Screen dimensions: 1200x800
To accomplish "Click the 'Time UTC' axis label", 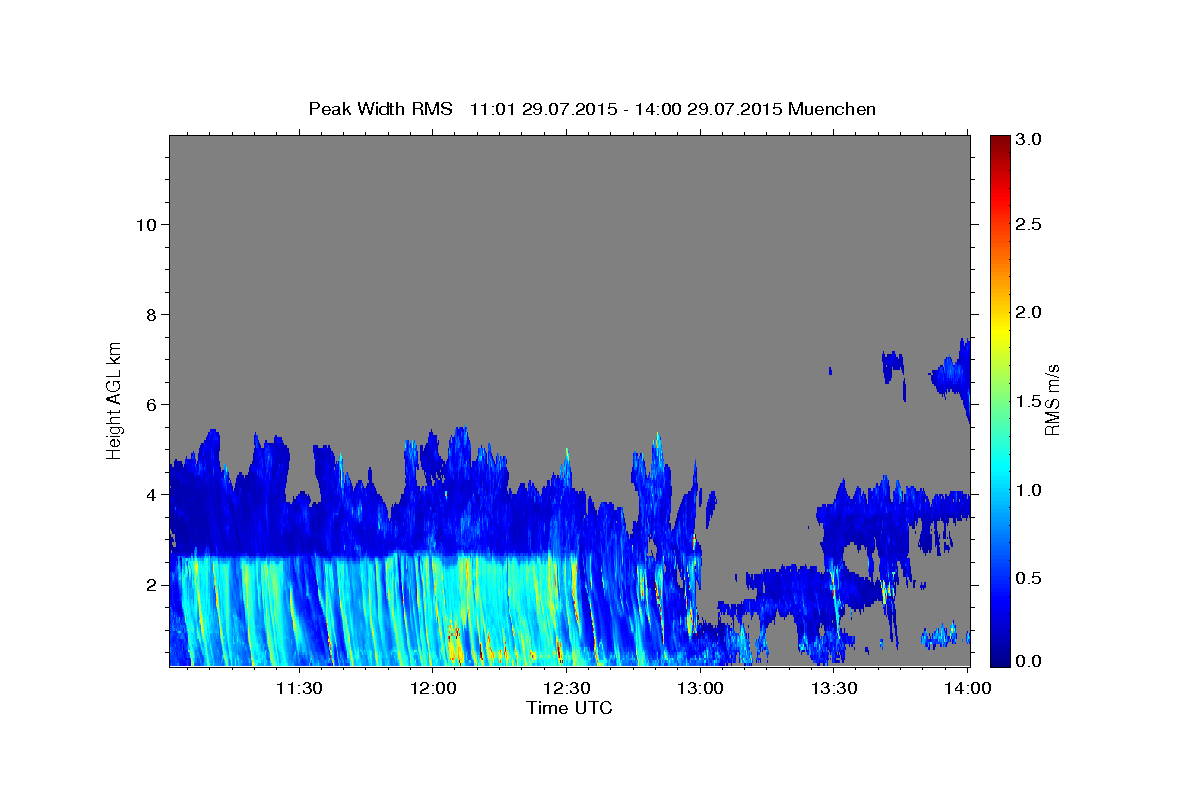I will [569, 708].
